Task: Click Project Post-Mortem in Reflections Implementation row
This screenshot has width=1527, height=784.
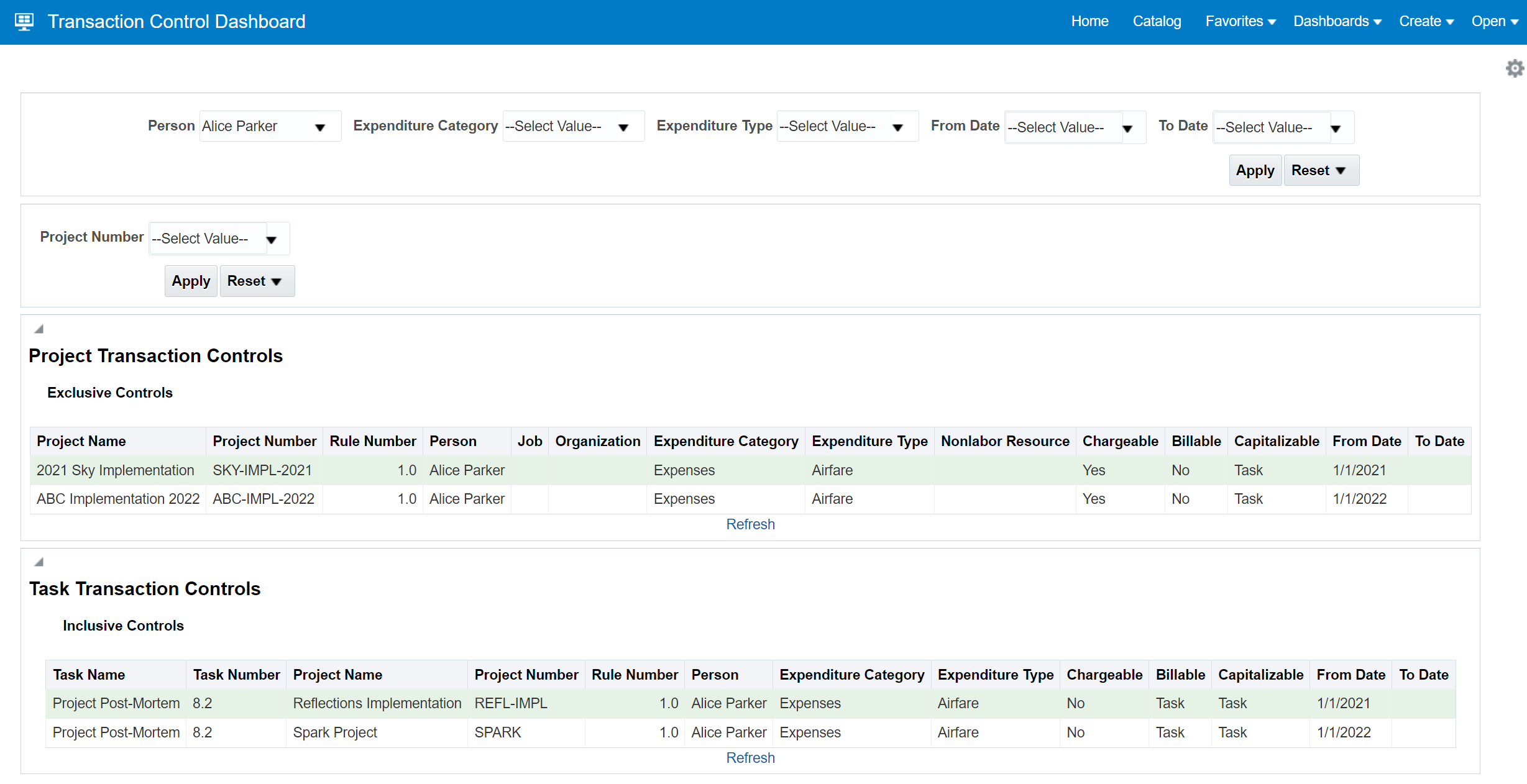Action: click(x=116, y=703)
